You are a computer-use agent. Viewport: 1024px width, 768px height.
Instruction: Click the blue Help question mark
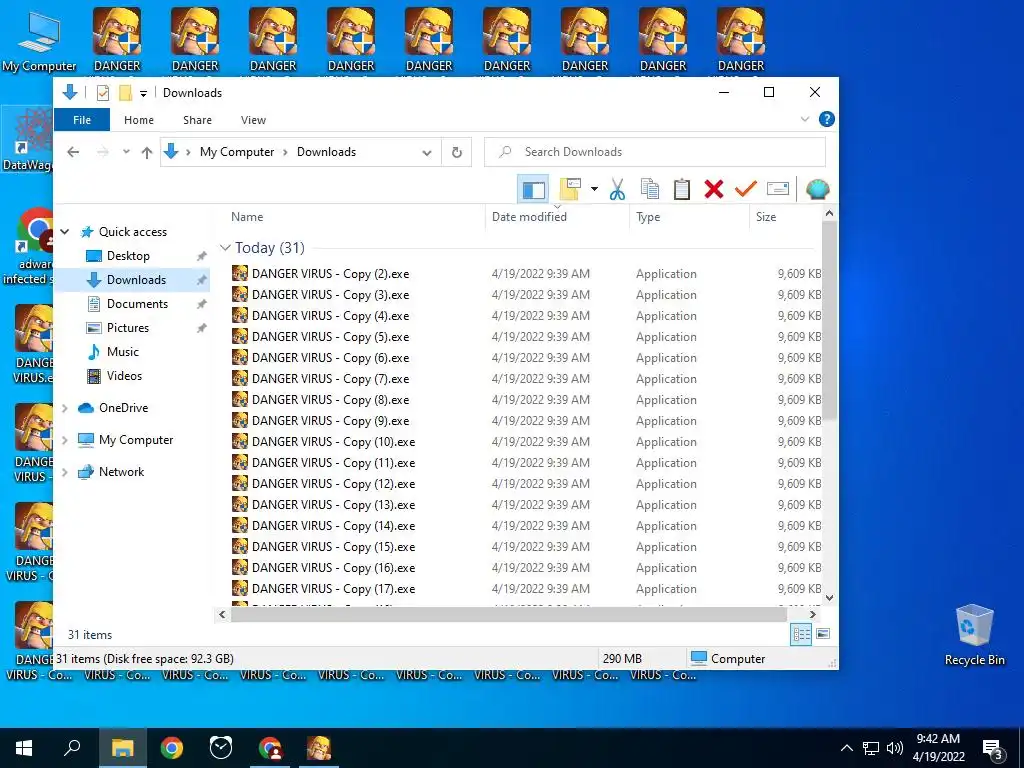point(826,120)
